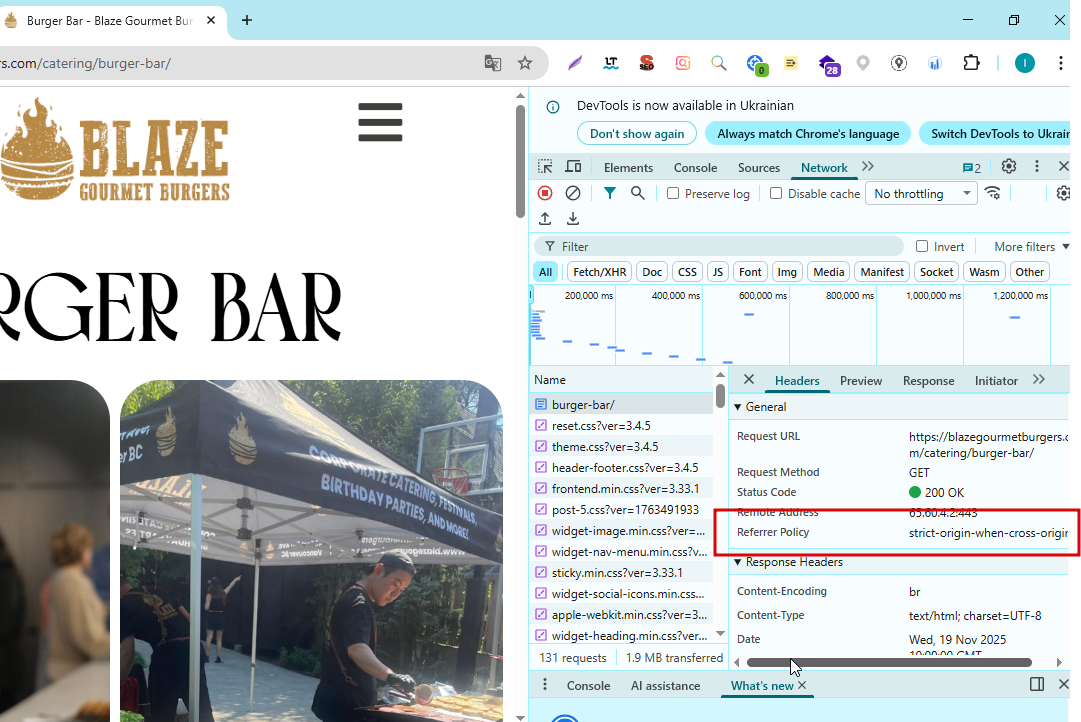Check the Invert filter checkbox
Viewport: 1081px width, 722px height.
coord(922,246)
